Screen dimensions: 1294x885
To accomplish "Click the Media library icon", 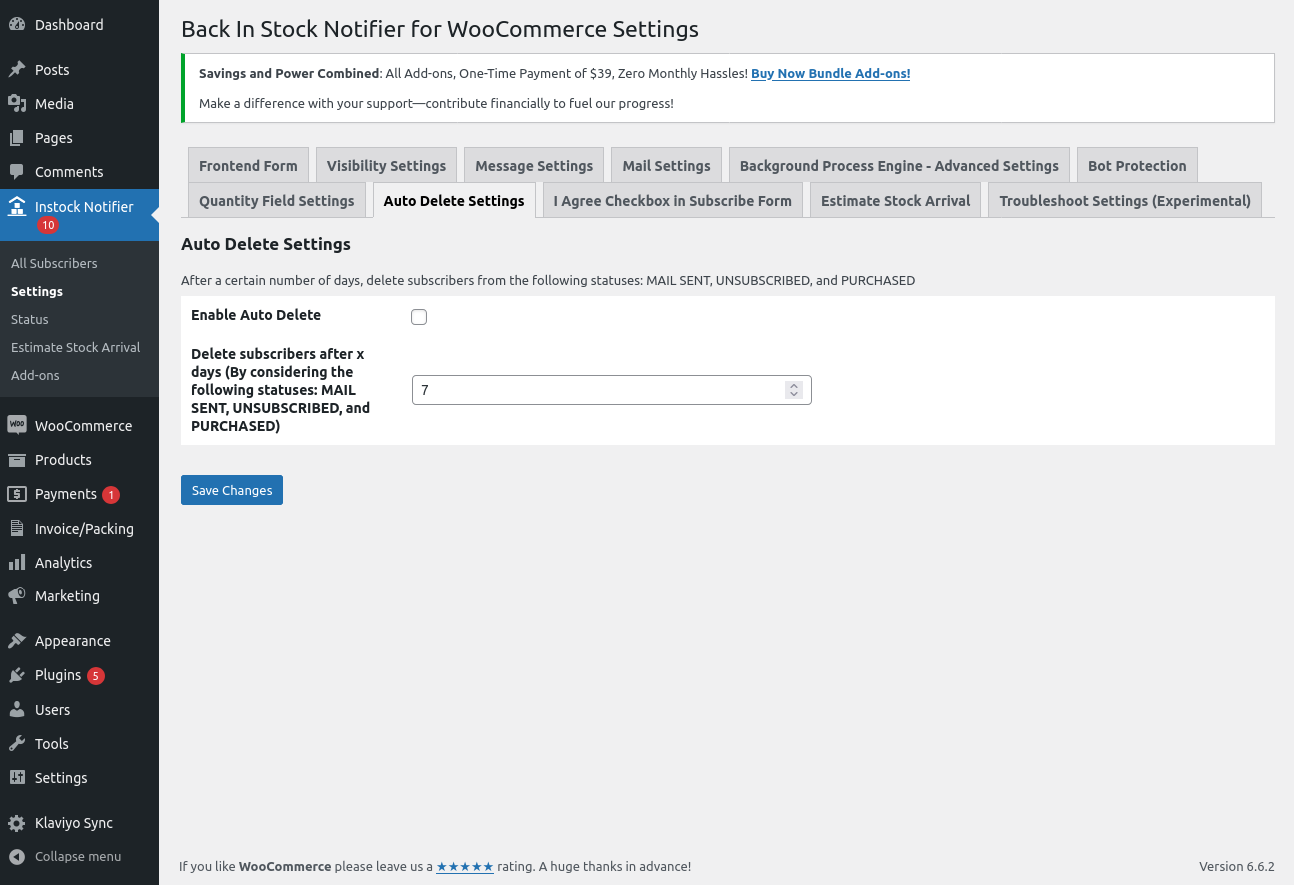I will tap(17, 104).
